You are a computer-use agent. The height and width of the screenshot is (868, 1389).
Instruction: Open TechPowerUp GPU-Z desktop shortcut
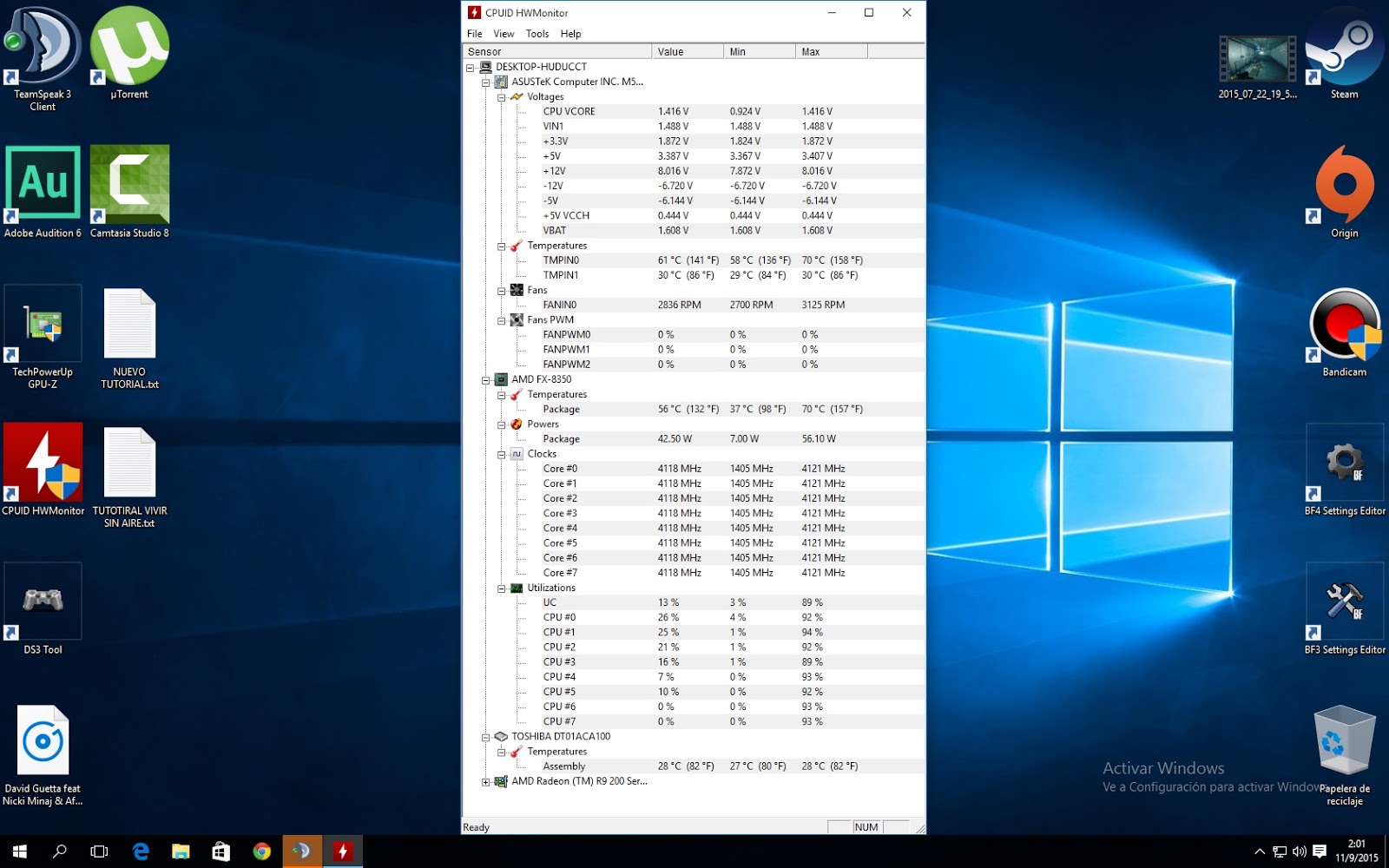tap(43, 337)
